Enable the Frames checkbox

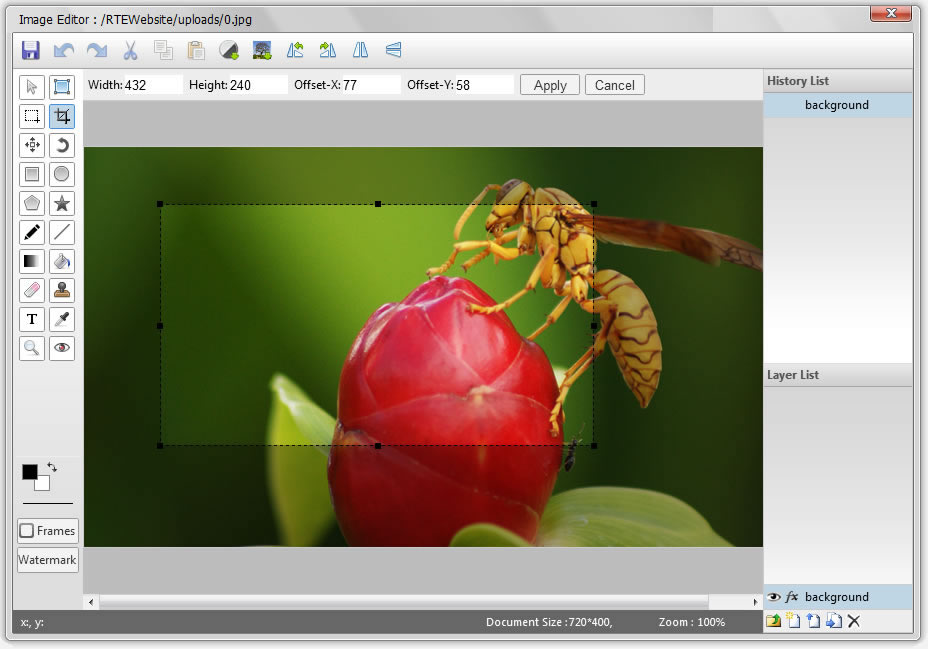pos(27,531)
